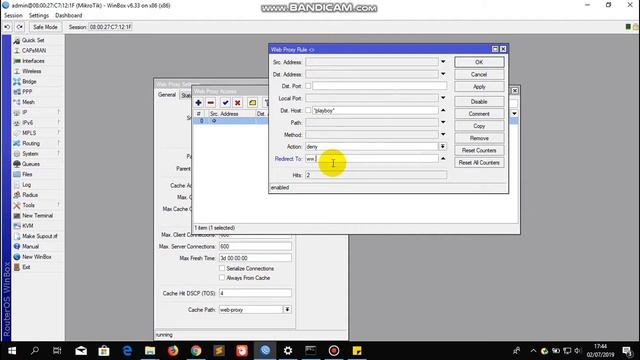The width and height of the screenshot is (640, 360).
Task: Open the Session menu
Action: pyautogui.click(x=13, y=16)
